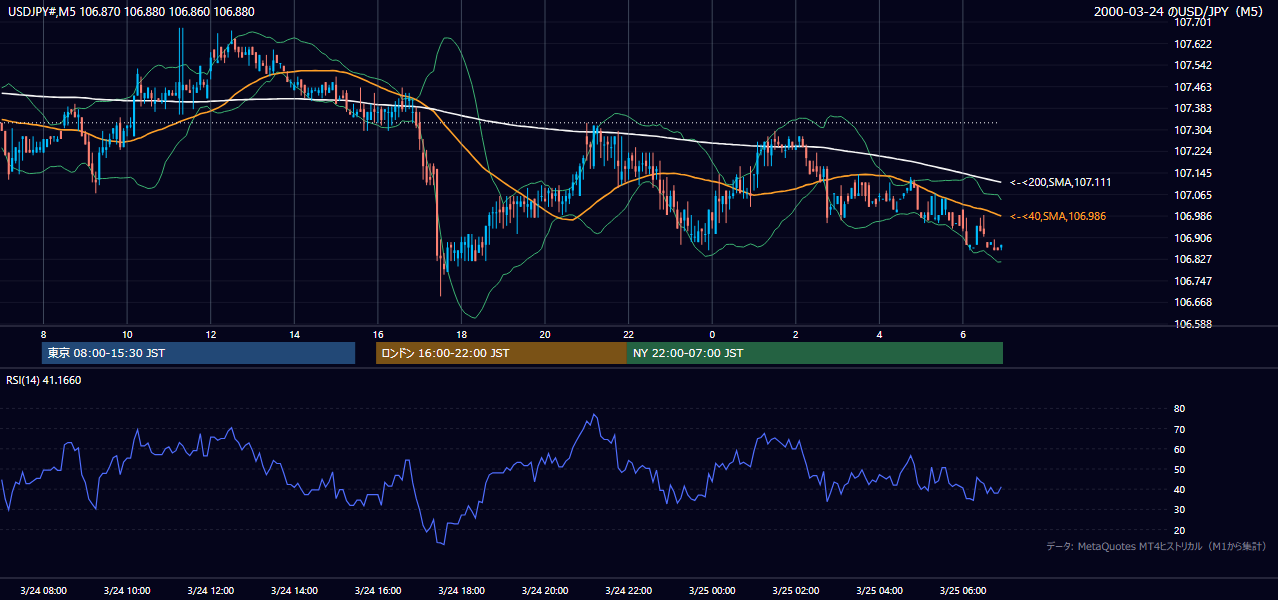Click the RSI level 80 axis label
The image size is (1278, 600).
1179,409
